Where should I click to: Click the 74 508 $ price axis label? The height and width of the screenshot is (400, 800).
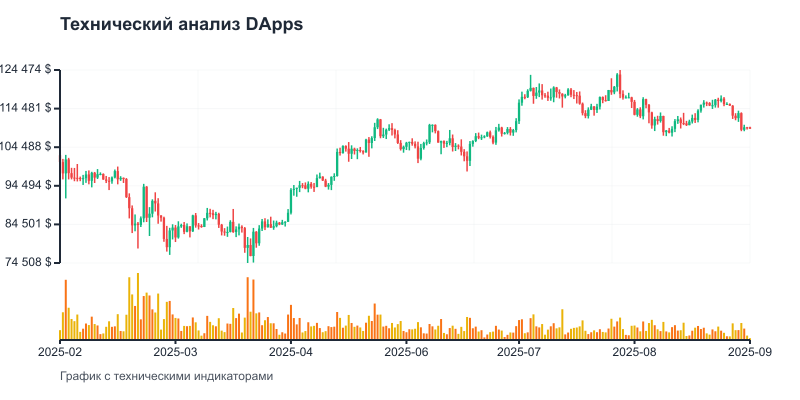(30, 262)
